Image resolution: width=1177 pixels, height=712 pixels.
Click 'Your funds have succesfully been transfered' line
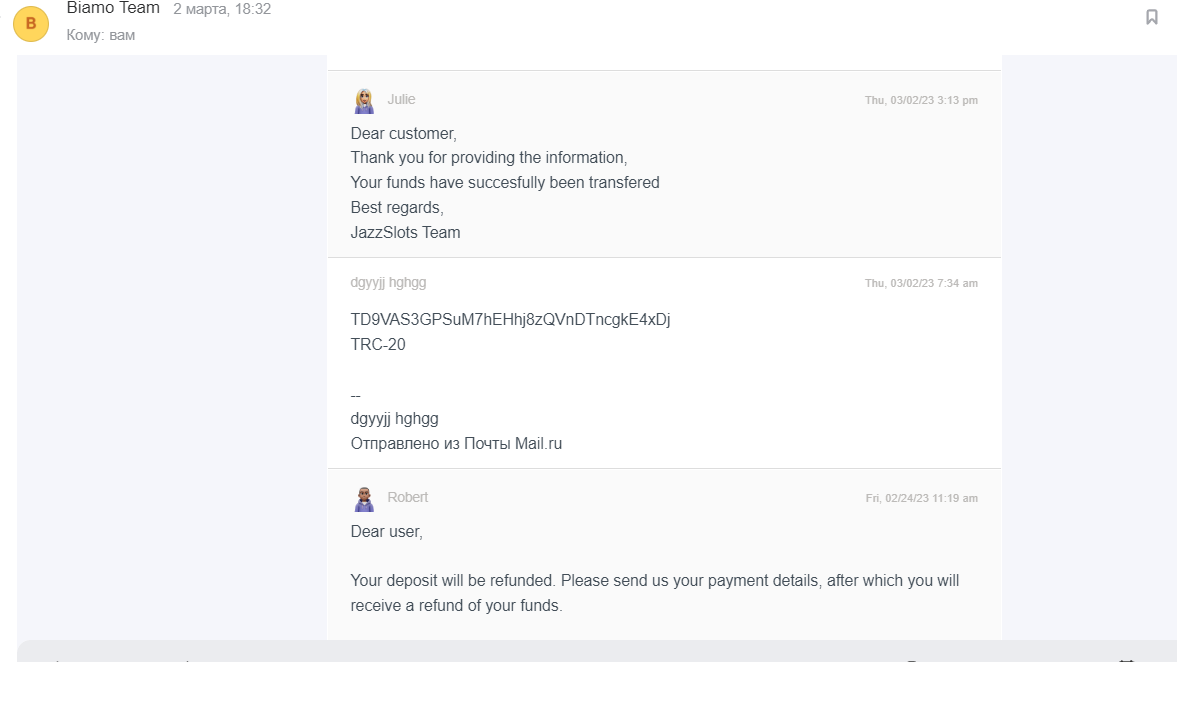505,182
